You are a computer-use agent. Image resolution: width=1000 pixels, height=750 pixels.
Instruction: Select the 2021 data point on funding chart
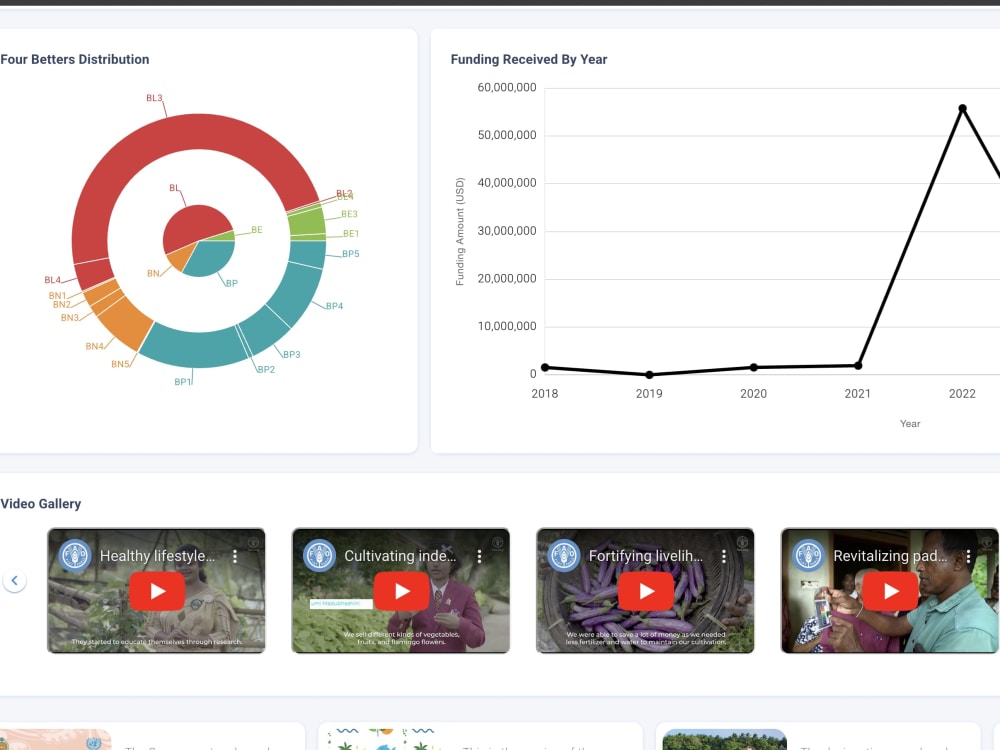[x=858, y=365]
